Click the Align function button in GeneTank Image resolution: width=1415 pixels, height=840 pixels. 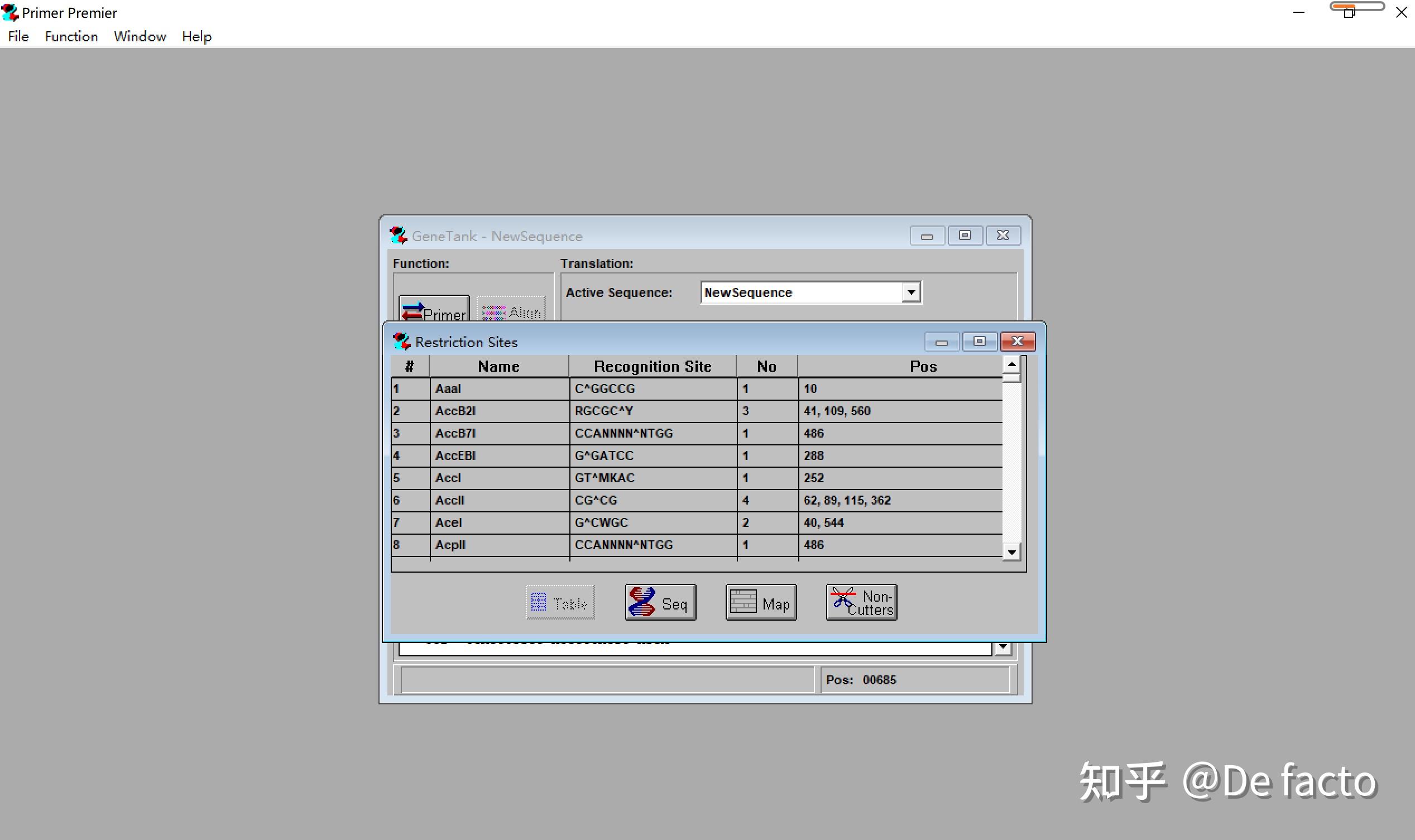[511, 309]
